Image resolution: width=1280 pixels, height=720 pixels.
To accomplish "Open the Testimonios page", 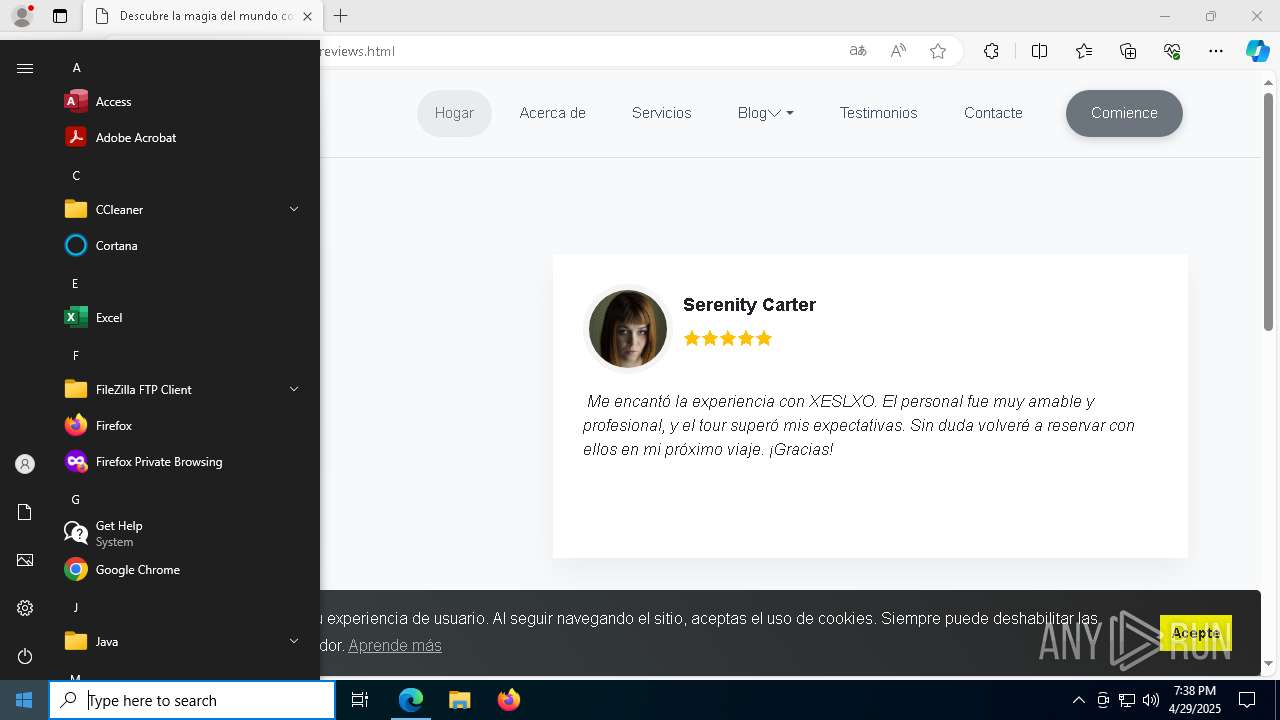I will tap(878, 113).
